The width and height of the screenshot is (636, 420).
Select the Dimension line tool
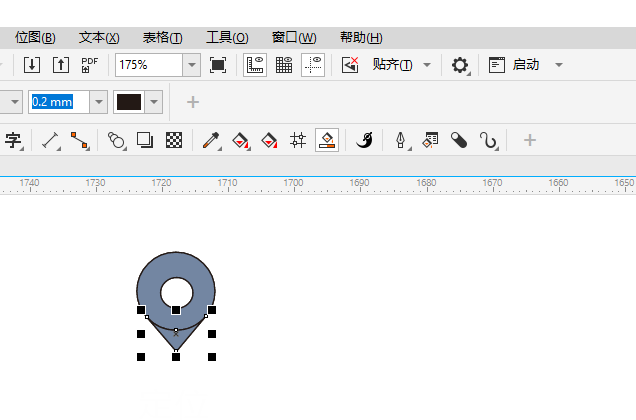[x=51, y=140]
